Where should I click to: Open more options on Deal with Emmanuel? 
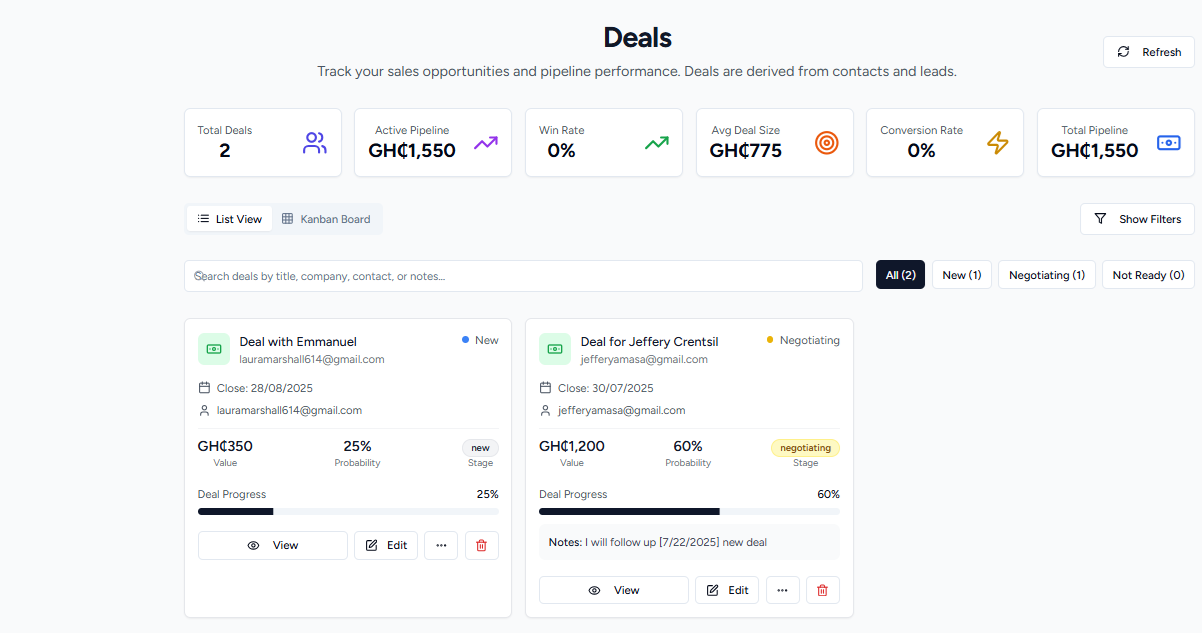[441, 545]
